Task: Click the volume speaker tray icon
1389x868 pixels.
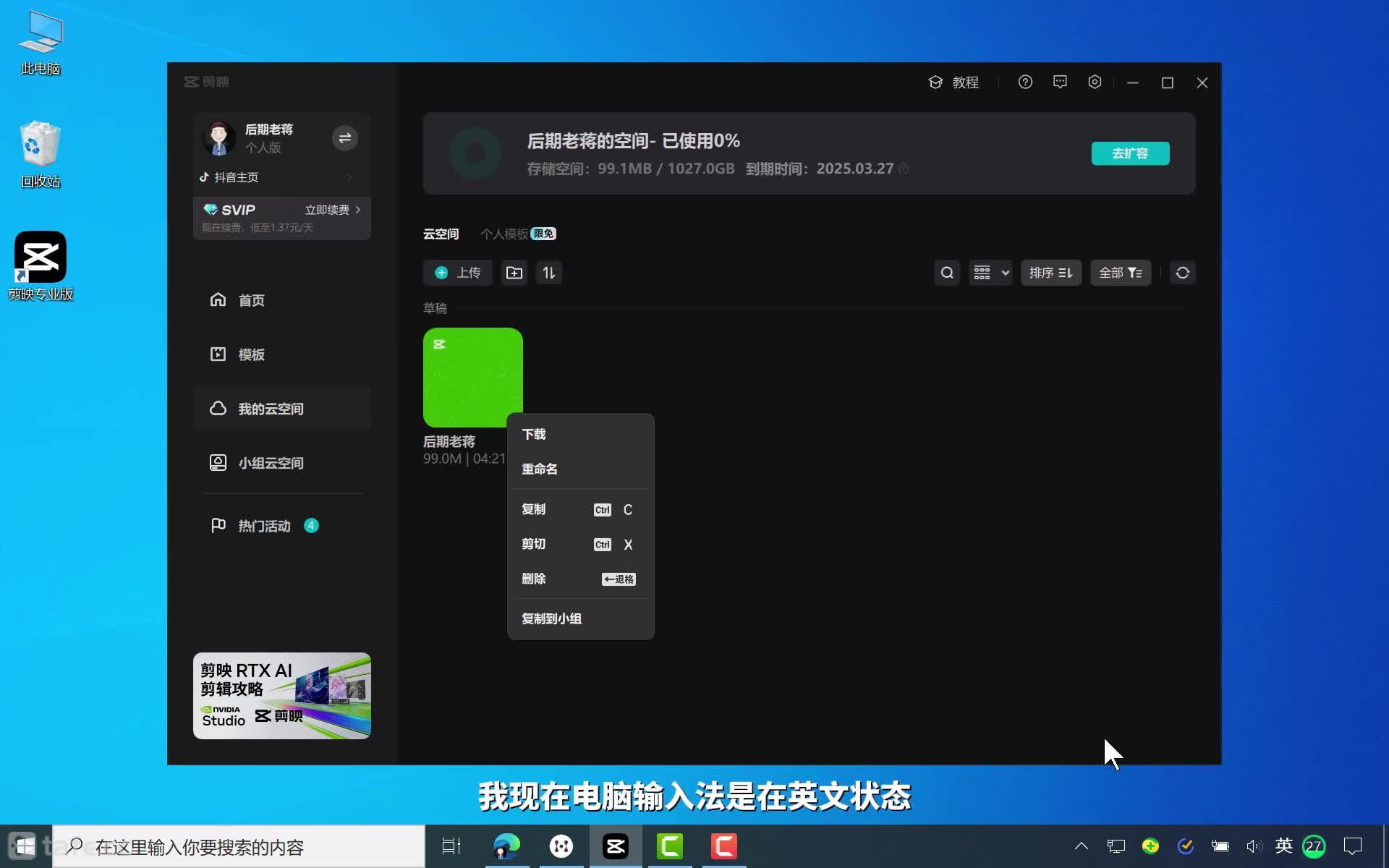Action: coord(1254,846)
